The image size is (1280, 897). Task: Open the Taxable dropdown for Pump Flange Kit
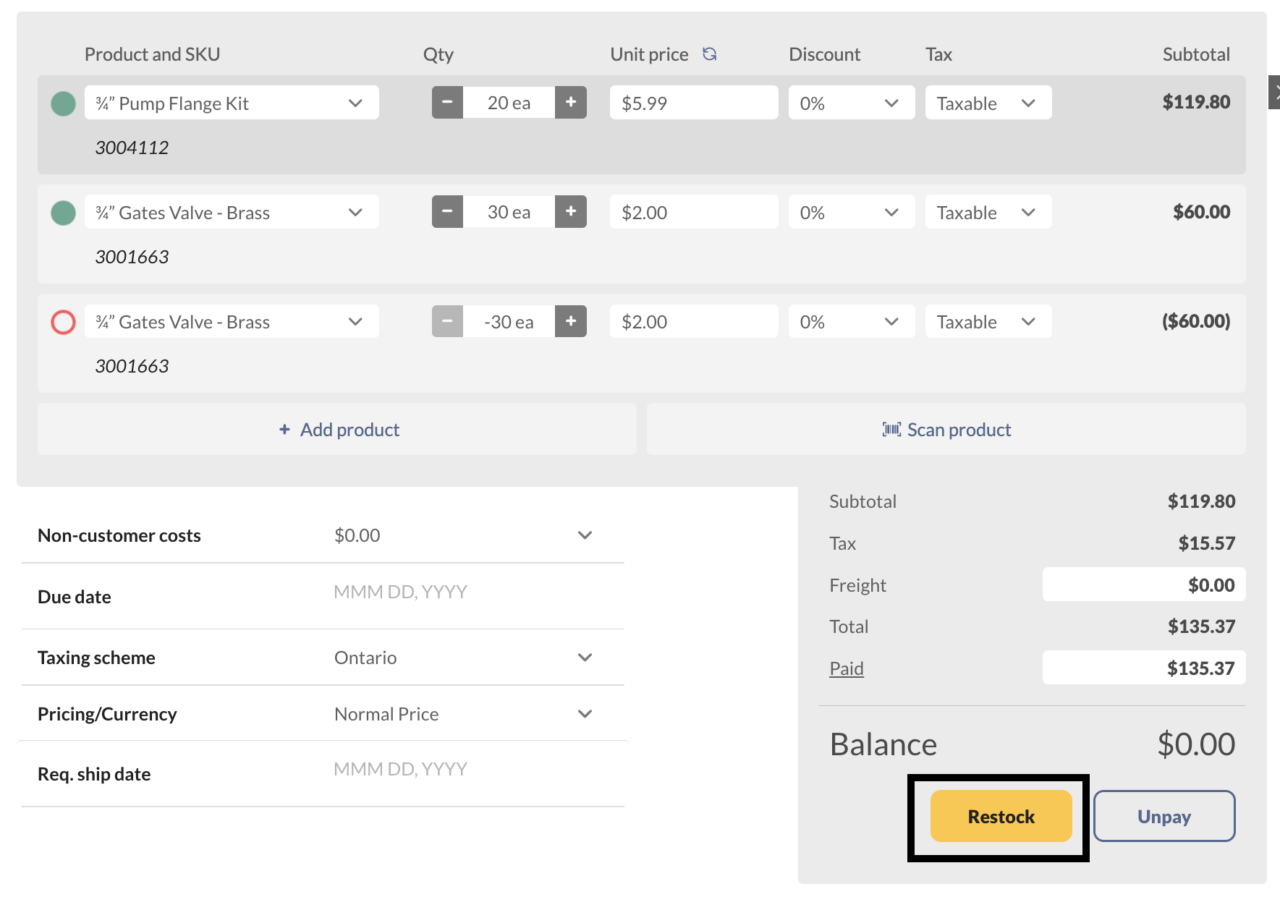point(988,102)
